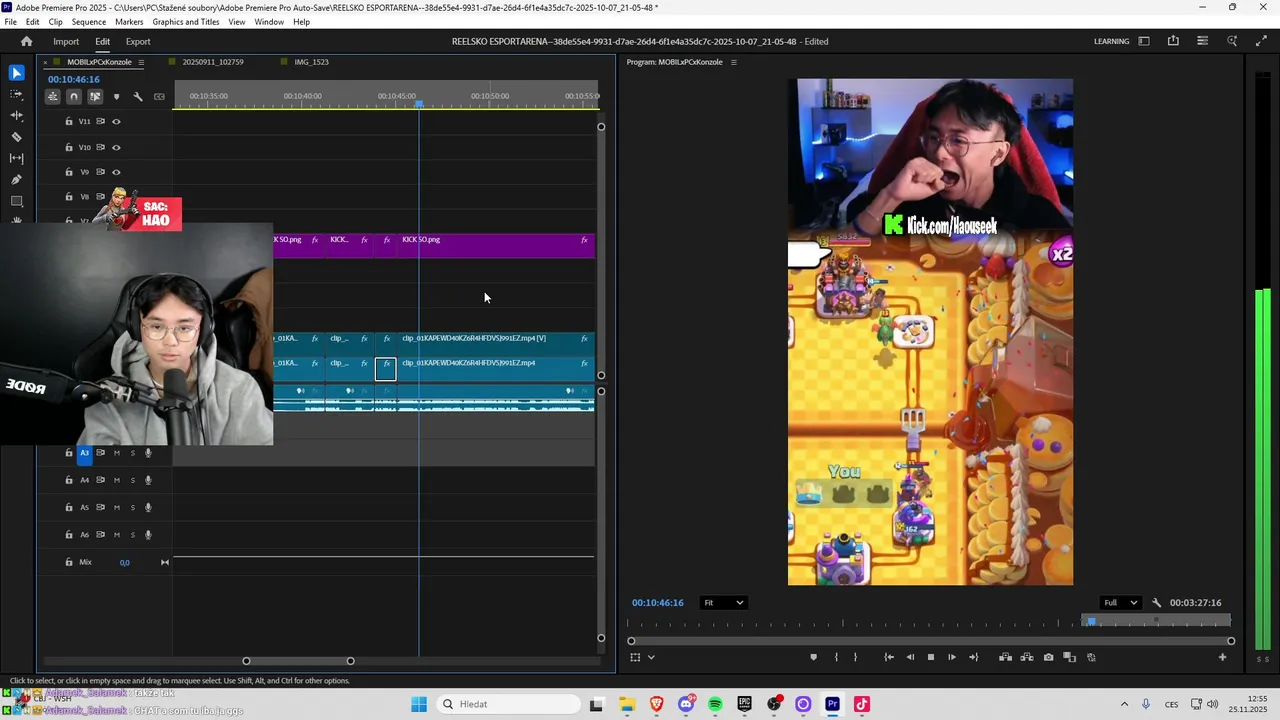Viewport: 1280px width, 720px height.
Task: Export frame with the camera icon
Action: point(1048,657)
